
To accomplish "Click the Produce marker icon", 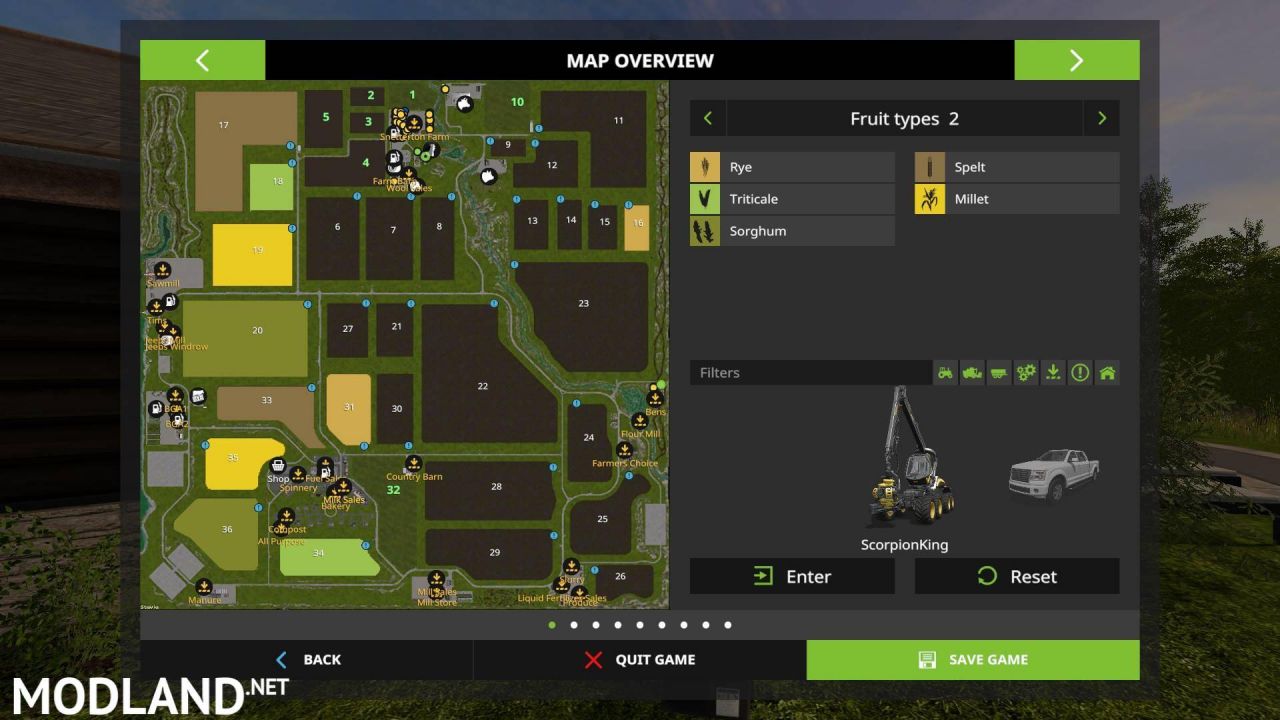I will tap(578, 592).
